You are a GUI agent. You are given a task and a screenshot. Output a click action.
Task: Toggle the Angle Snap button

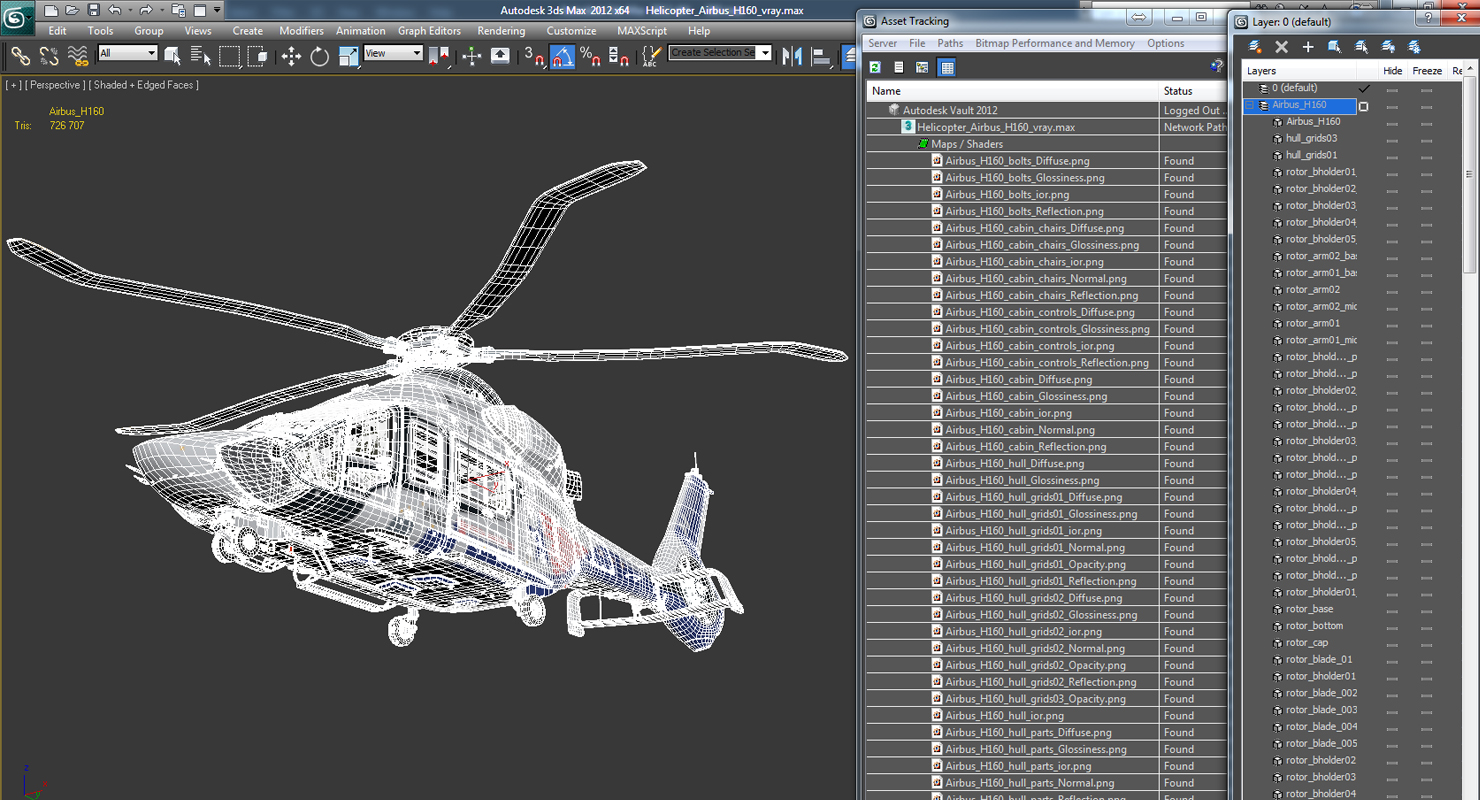point(562,56)
